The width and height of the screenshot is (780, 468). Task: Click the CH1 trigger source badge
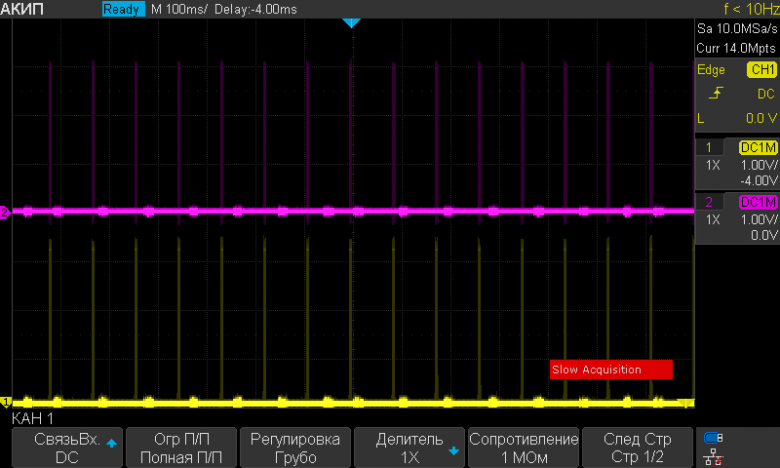pos(762,70)
